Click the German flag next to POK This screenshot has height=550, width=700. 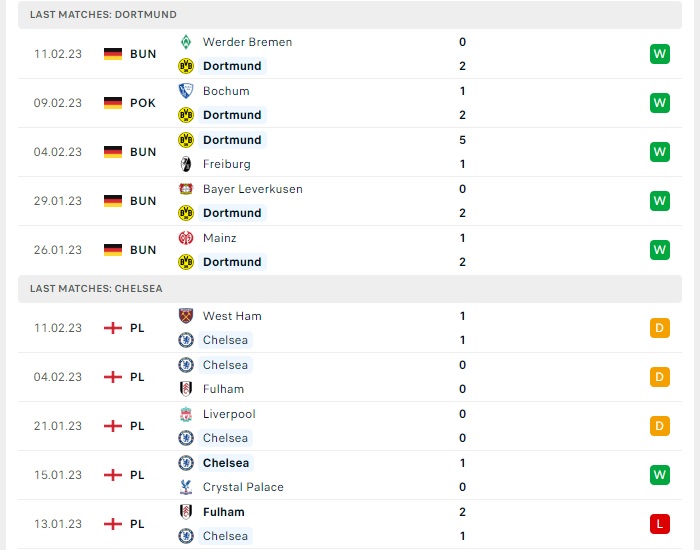point(113,103)
